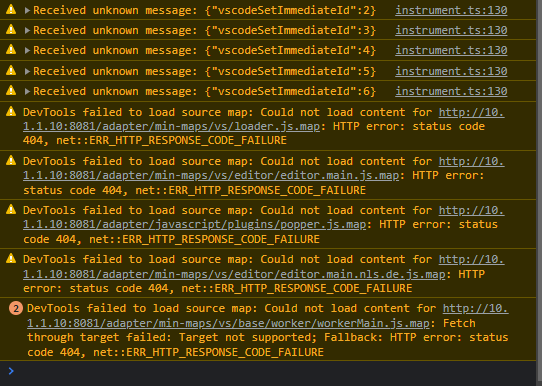Image resolution: width=542 pixels, height=386 pixels.
Task: Expand the vscodeSetImmediateId 5 message
Action: coord(27,71)
